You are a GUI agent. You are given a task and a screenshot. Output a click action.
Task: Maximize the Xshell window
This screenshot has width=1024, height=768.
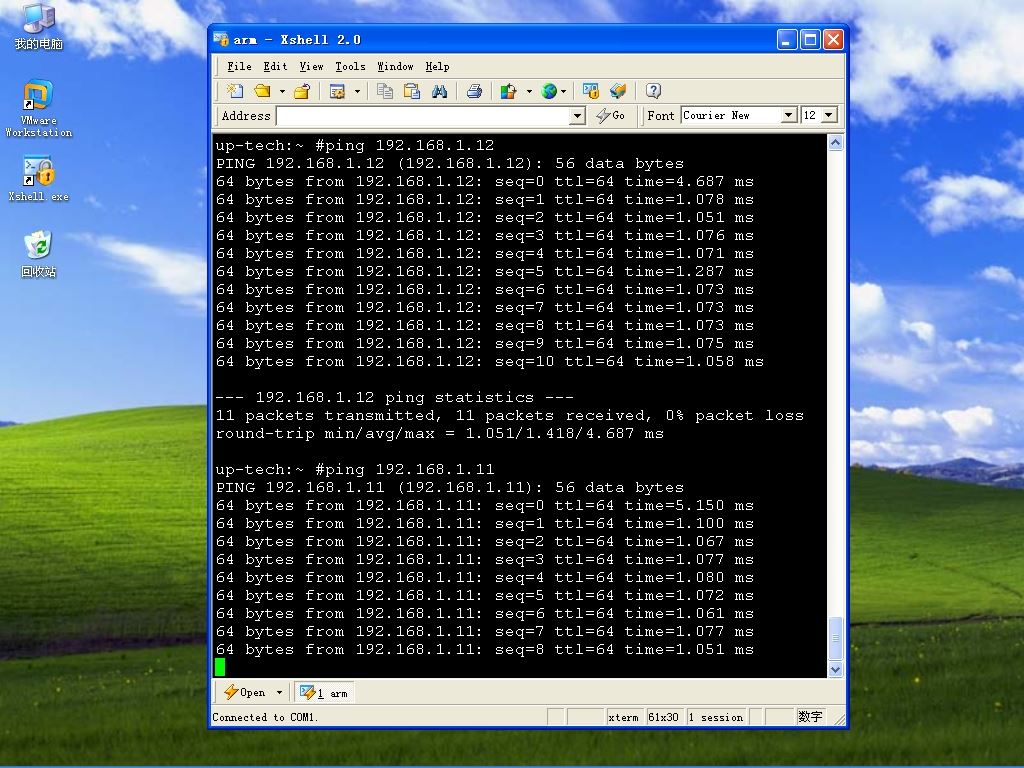[810, 40]
